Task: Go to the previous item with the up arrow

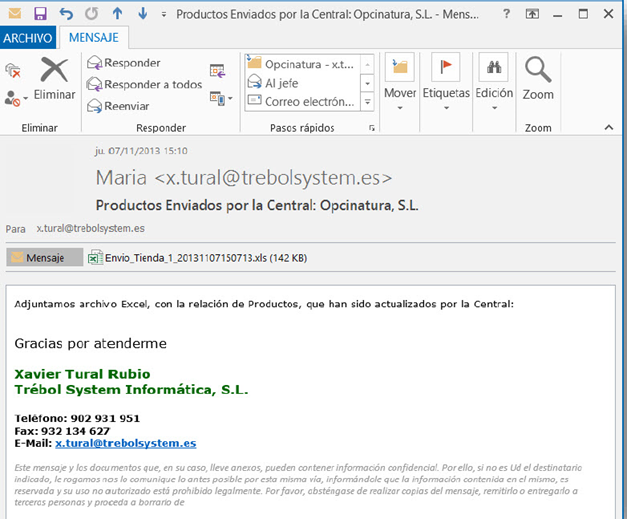Action: tap(117, 14)
